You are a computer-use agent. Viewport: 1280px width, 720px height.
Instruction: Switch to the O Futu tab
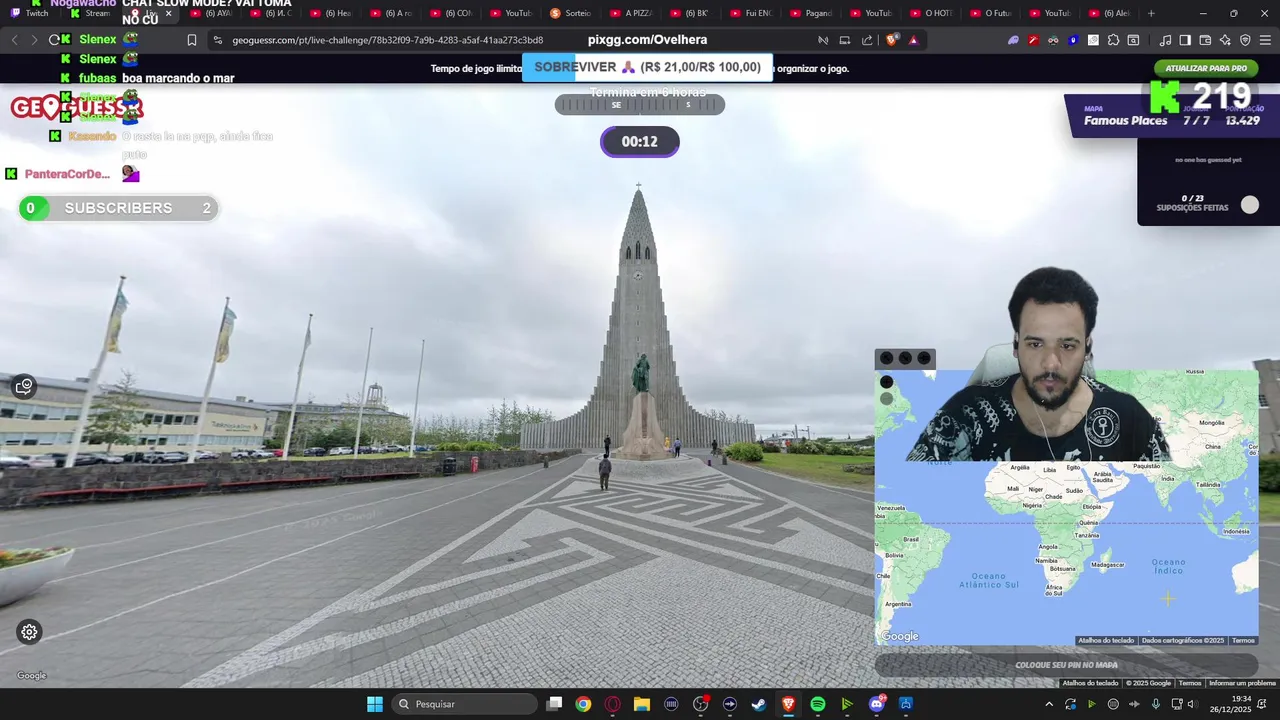pyautogui.click(x=992, y=13)
